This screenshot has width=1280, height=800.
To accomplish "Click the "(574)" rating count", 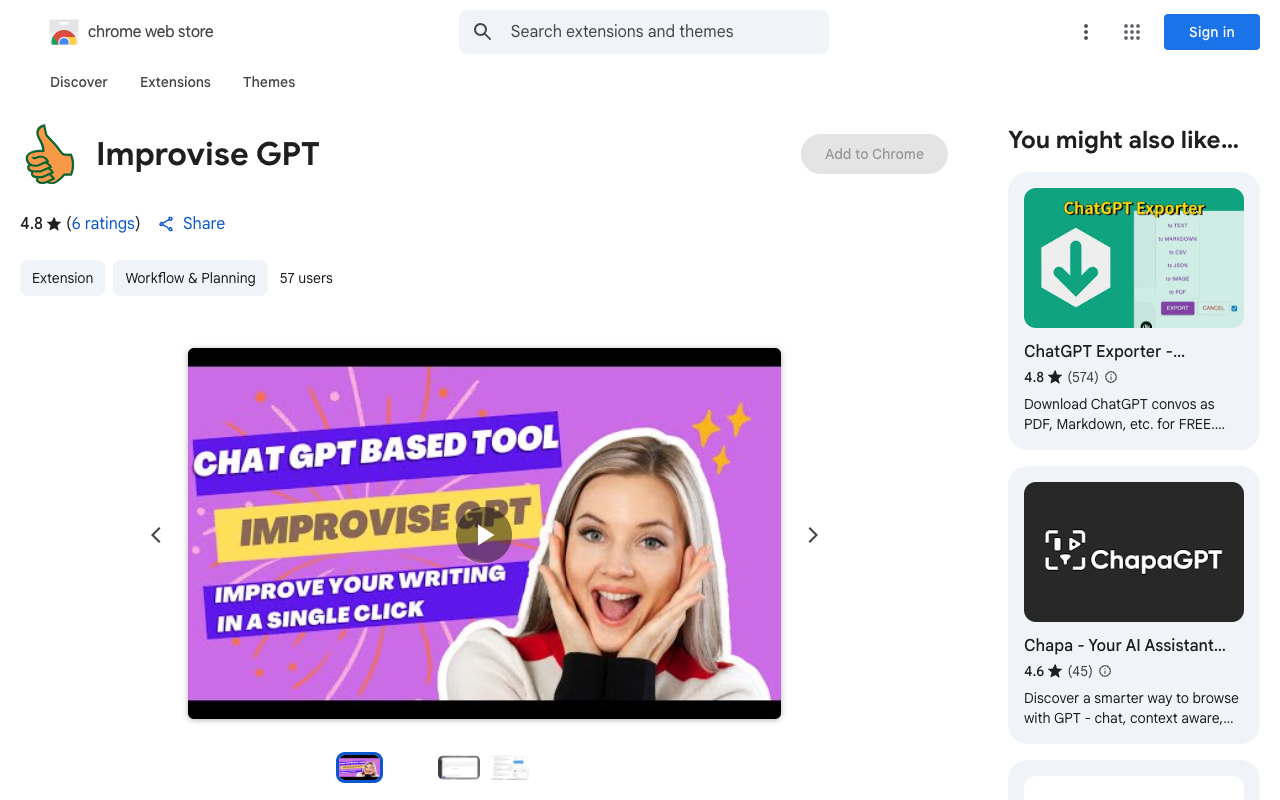I will pos(1083,378).
